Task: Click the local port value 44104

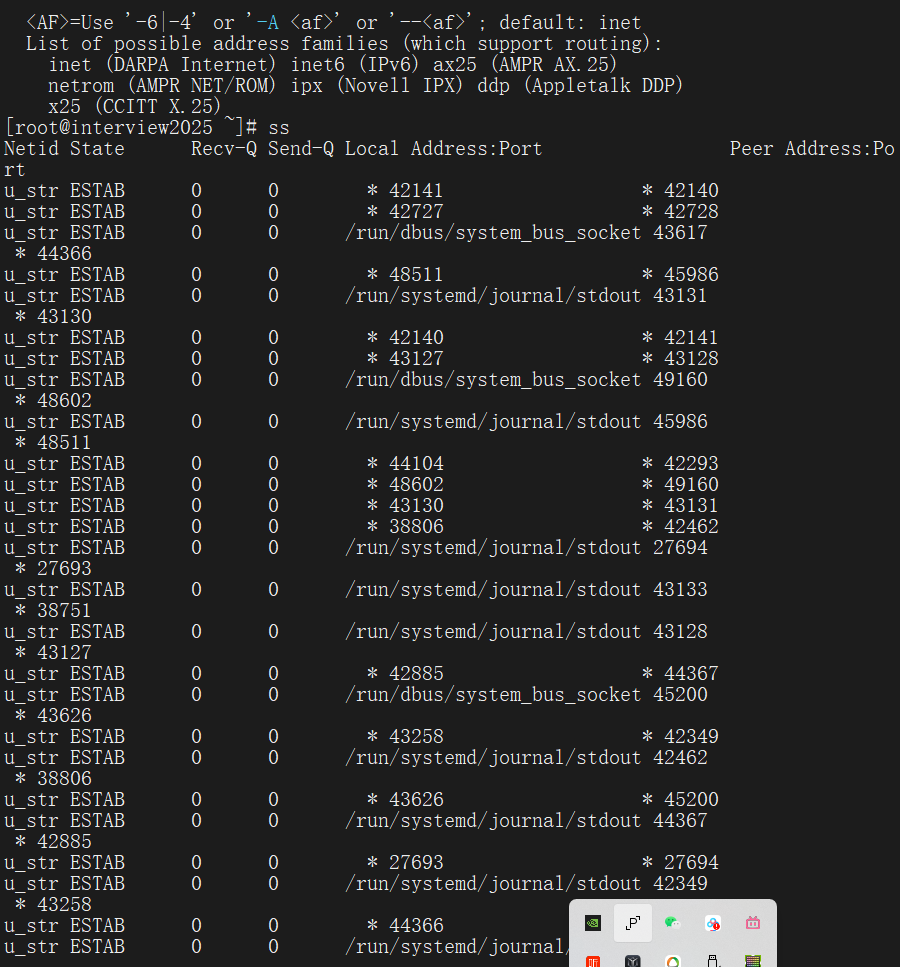Action: coord(416,463)
